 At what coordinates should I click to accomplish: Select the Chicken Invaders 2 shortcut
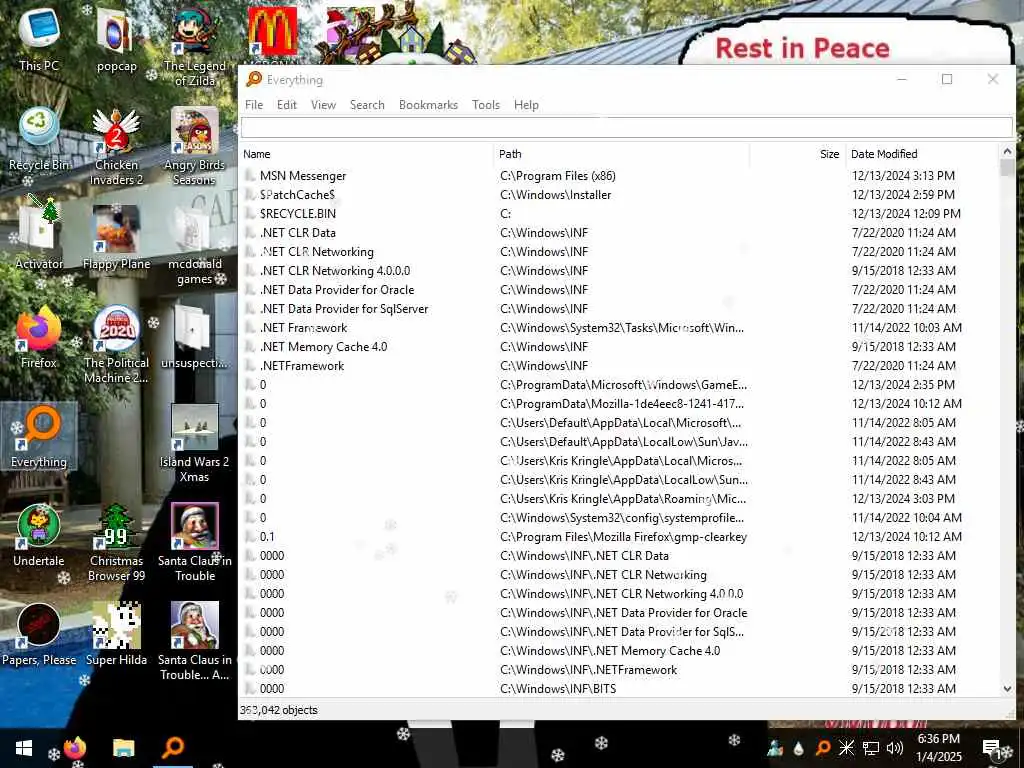[x=116, y=146]
